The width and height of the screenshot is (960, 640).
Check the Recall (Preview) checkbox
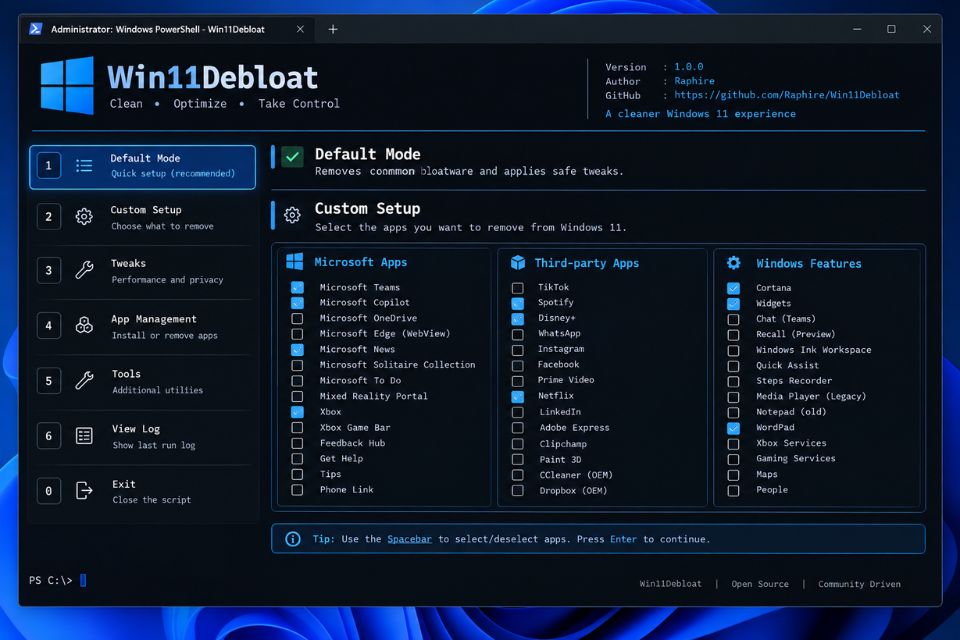tap(733, 335)
